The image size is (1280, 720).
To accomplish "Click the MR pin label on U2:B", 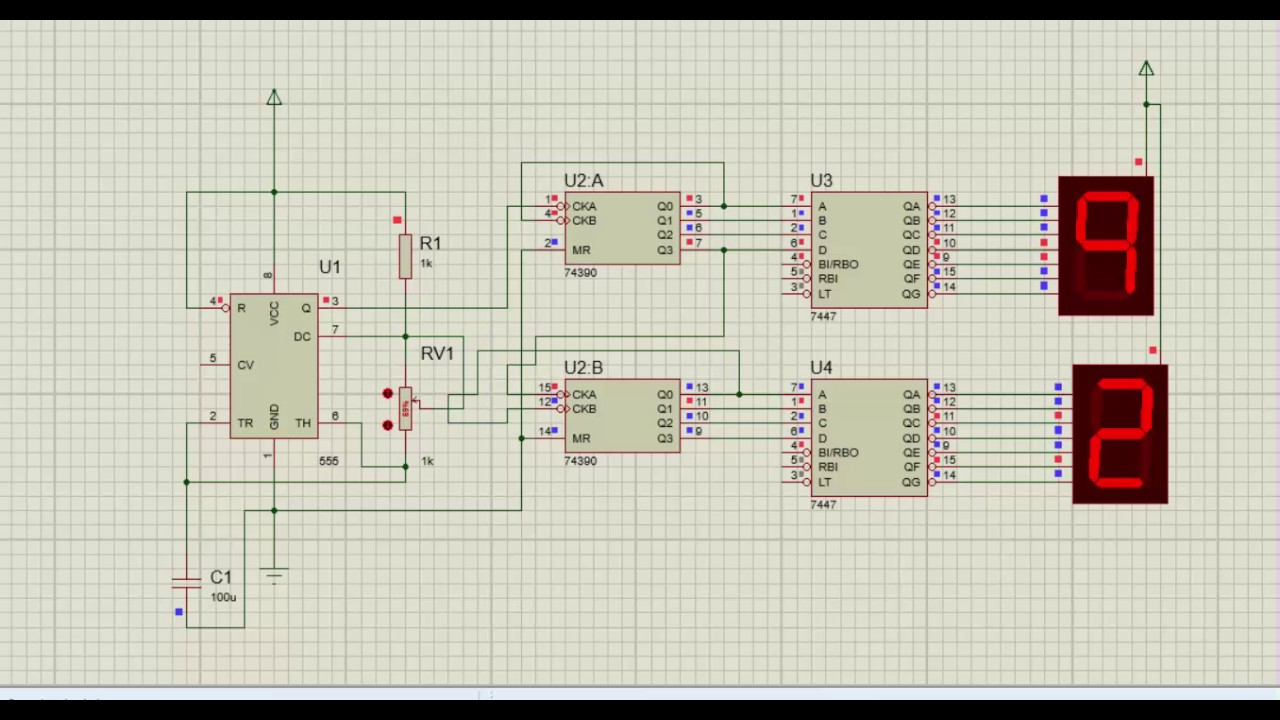I will tap(581, 438).
